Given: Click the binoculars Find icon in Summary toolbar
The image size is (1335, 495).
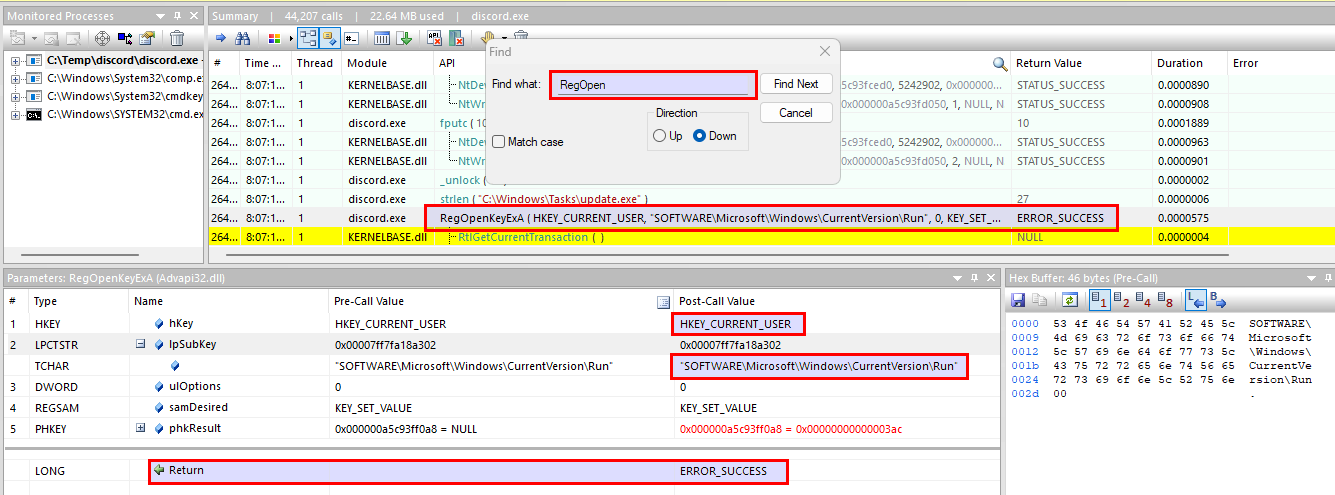Looking at the screenshot, I should pyautogui.click(x=243, y=38).
